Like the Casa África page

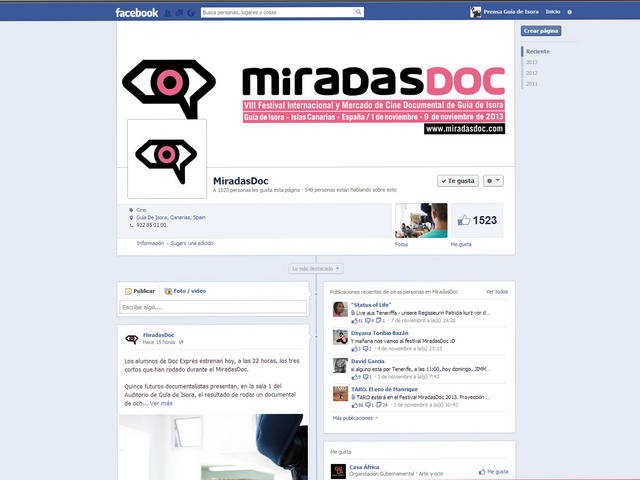pyautogui.click(x=494, y=471)
